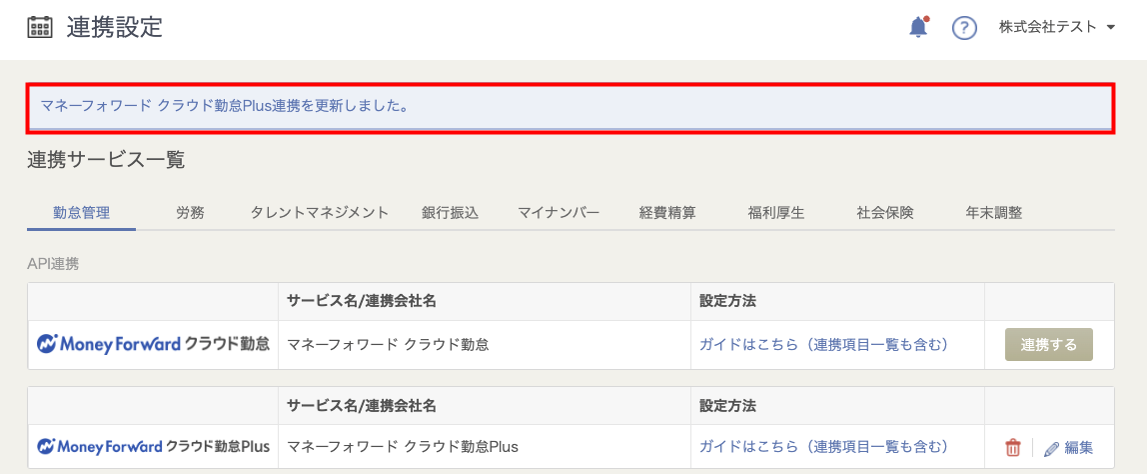Click the pencil 編集 icon

click(x=1051, y=448)
